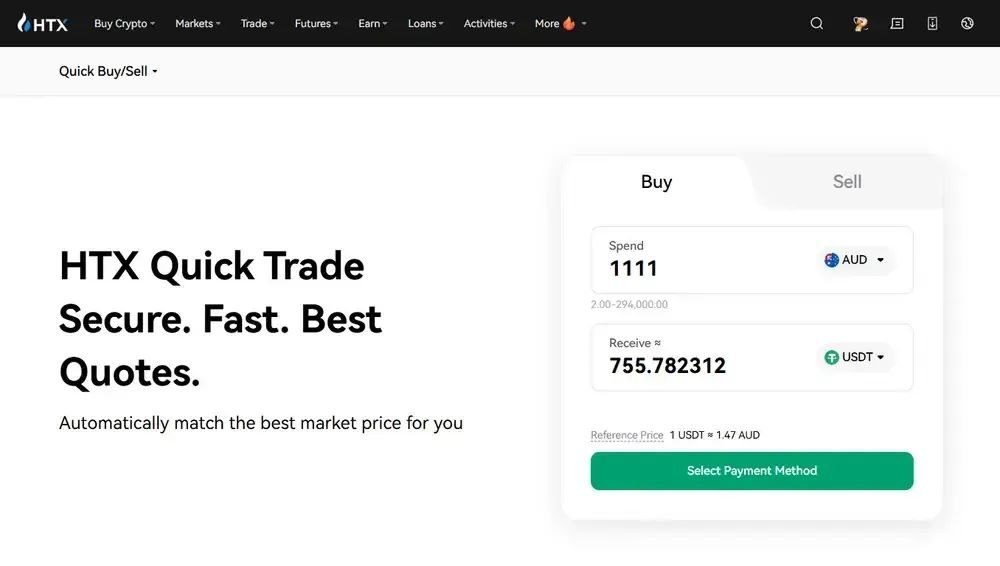Open the messages icon in header
Image resolution: width=1000 pixels, height=566 pixels.
pos(897,23)
